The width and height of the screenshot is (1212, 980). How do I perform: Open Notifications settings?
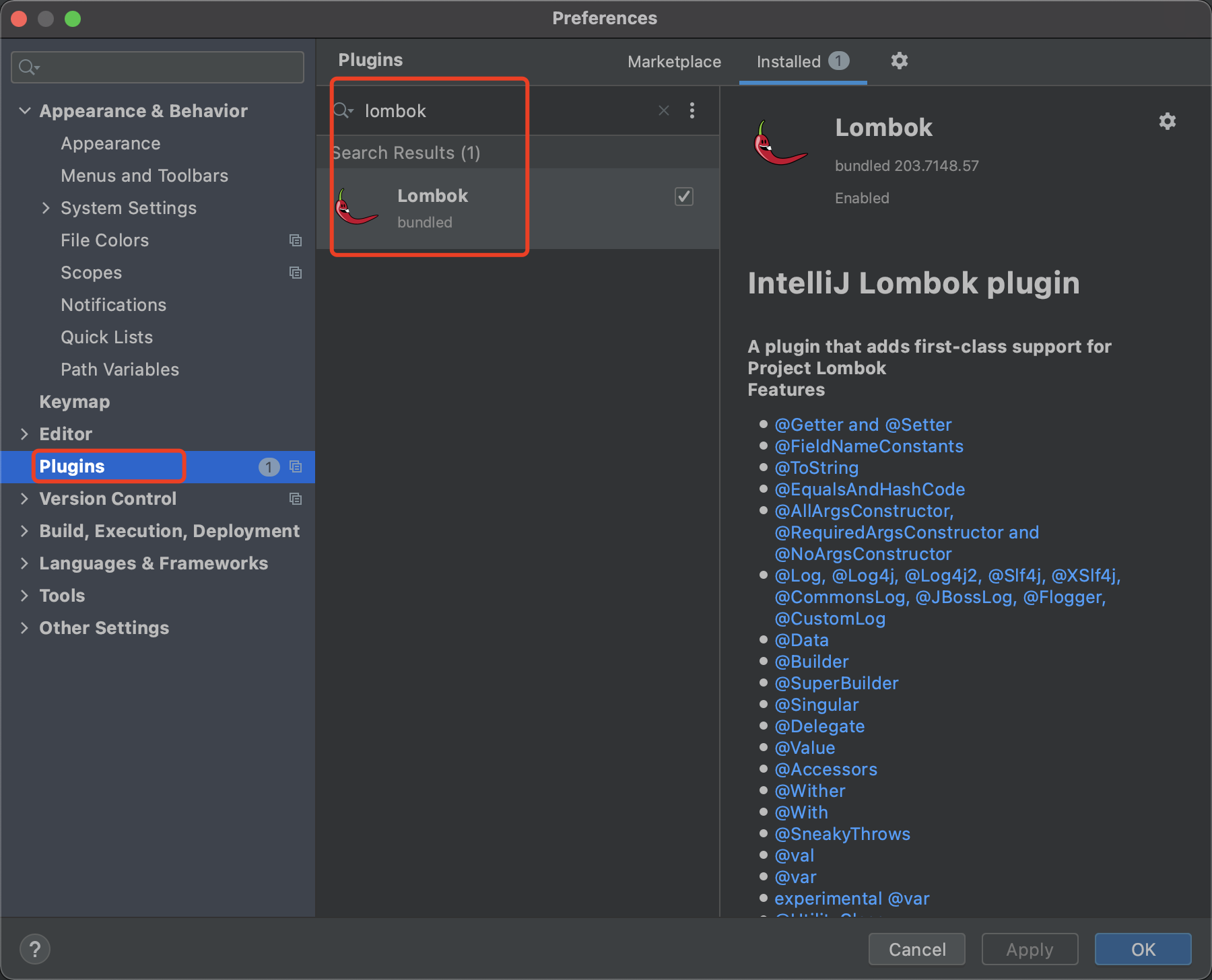113,305
